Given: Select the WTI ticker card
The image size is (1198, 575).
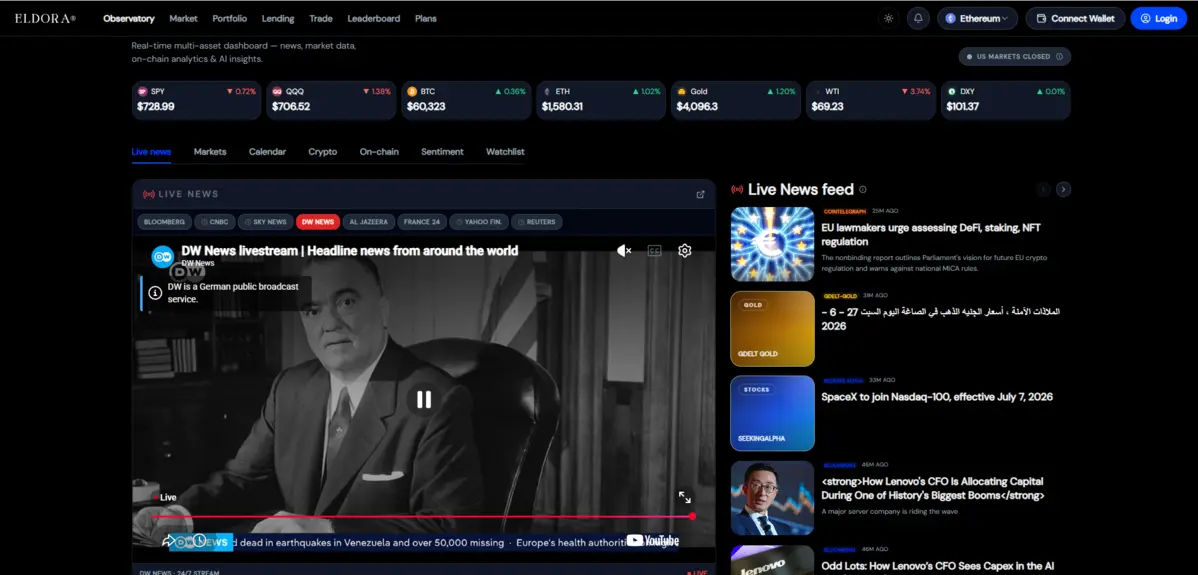Looking at the screenshot, I should pyautogui.click(x=871, y=100).
